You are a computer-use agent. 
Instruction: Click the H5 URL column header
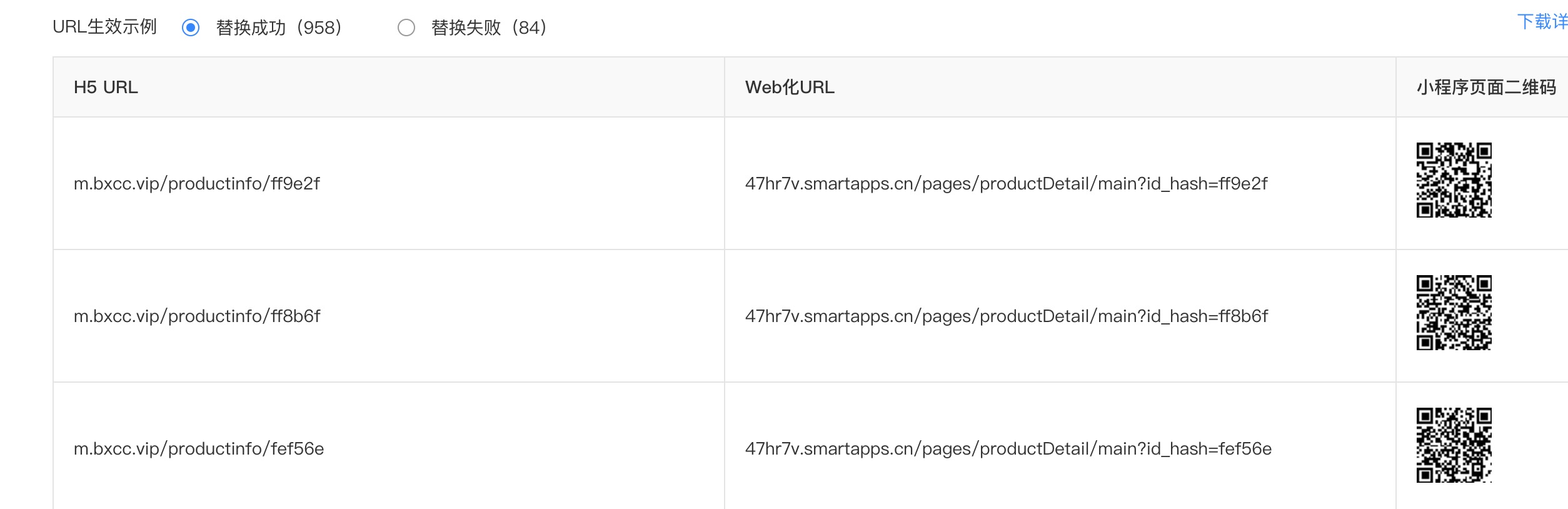pyautogui.click(x=106, y=88)
